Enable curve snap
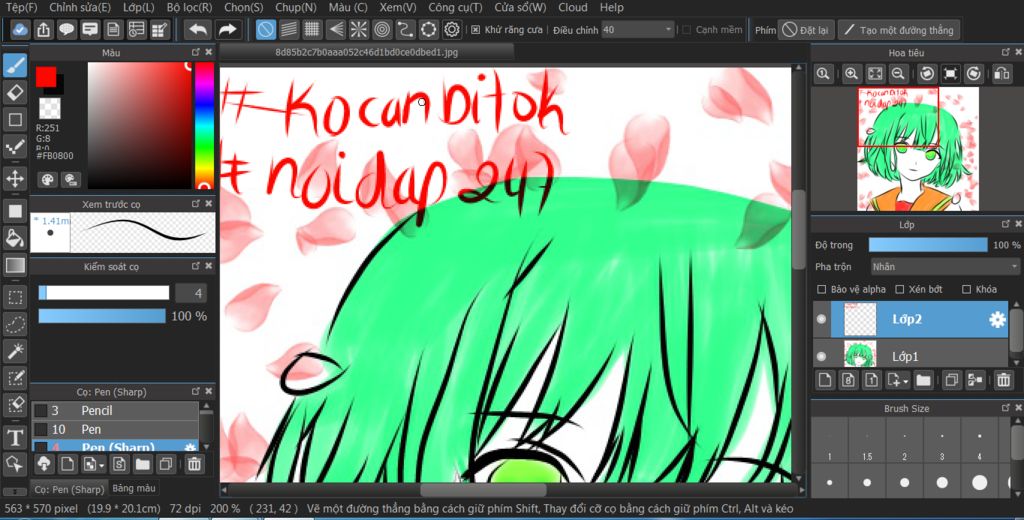 (406, 29)
